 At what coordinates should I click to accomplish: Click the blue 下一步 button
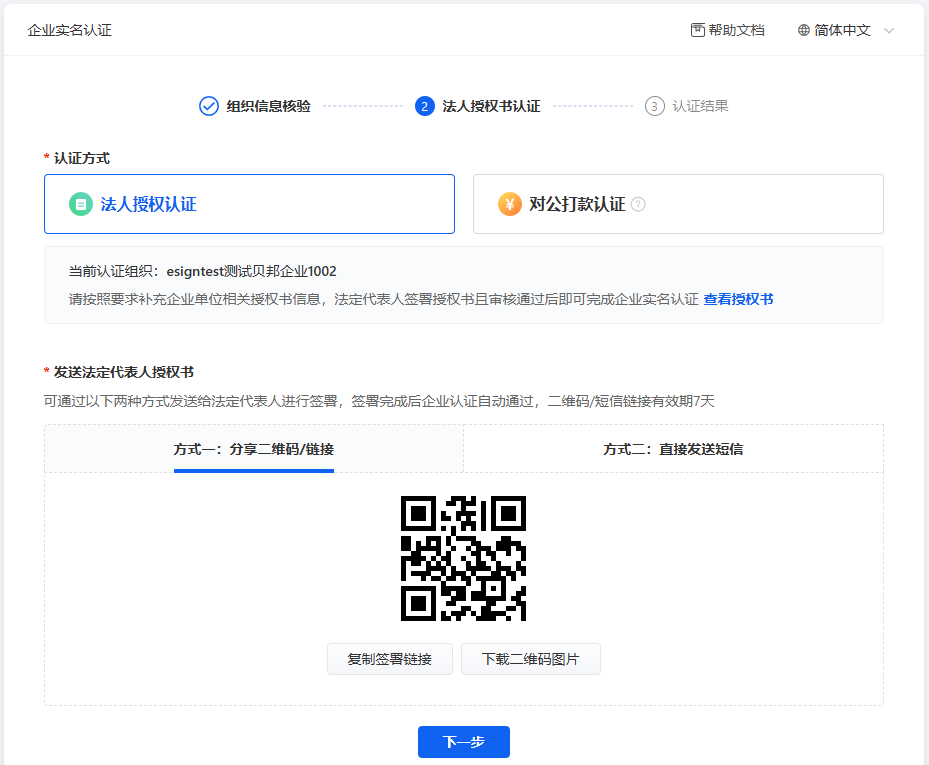[x=464, y=742]
